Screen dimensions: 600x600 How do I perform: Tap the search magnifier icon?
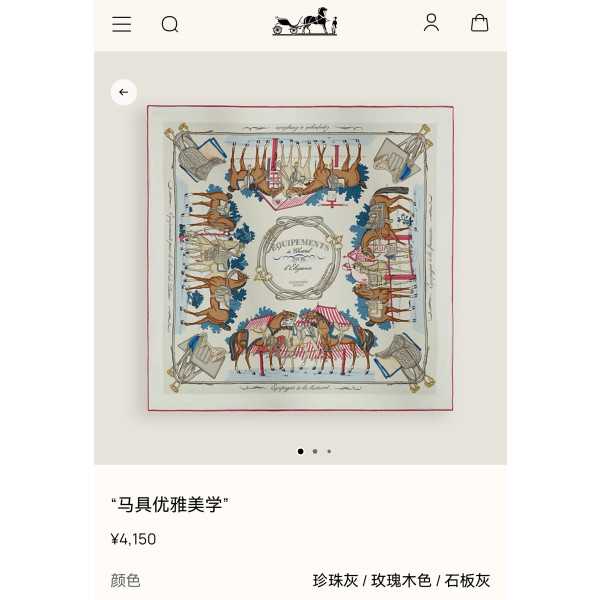(x=170, y=24)
